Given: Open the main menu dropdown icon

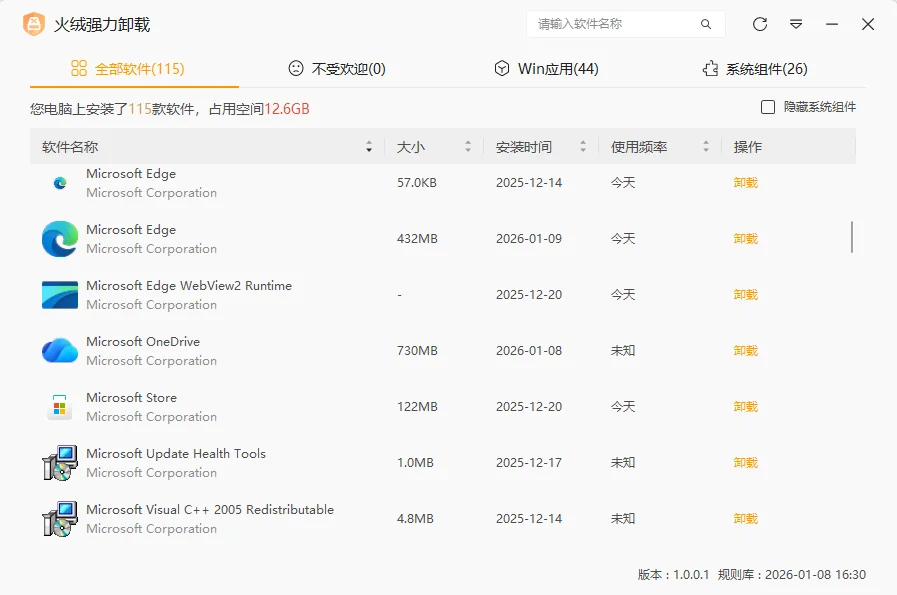Looking at the screenshot, I should (x=796, y=24).
